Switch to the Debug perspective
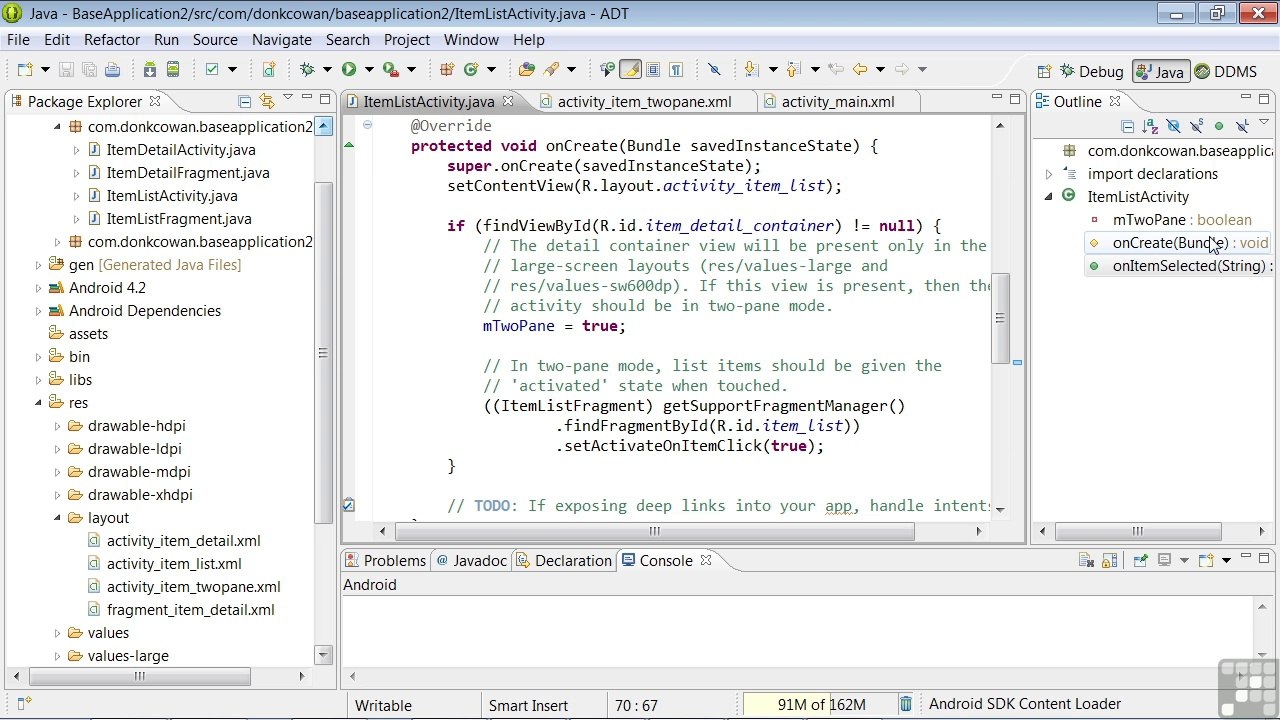 coord(1091,71)
